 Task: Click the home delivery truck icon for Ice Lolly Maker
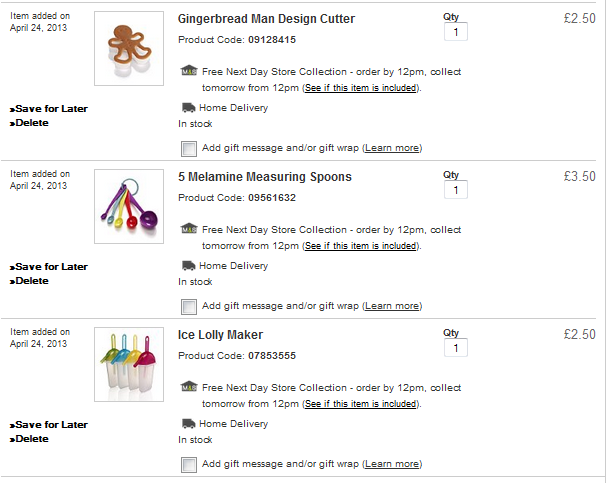188,424
